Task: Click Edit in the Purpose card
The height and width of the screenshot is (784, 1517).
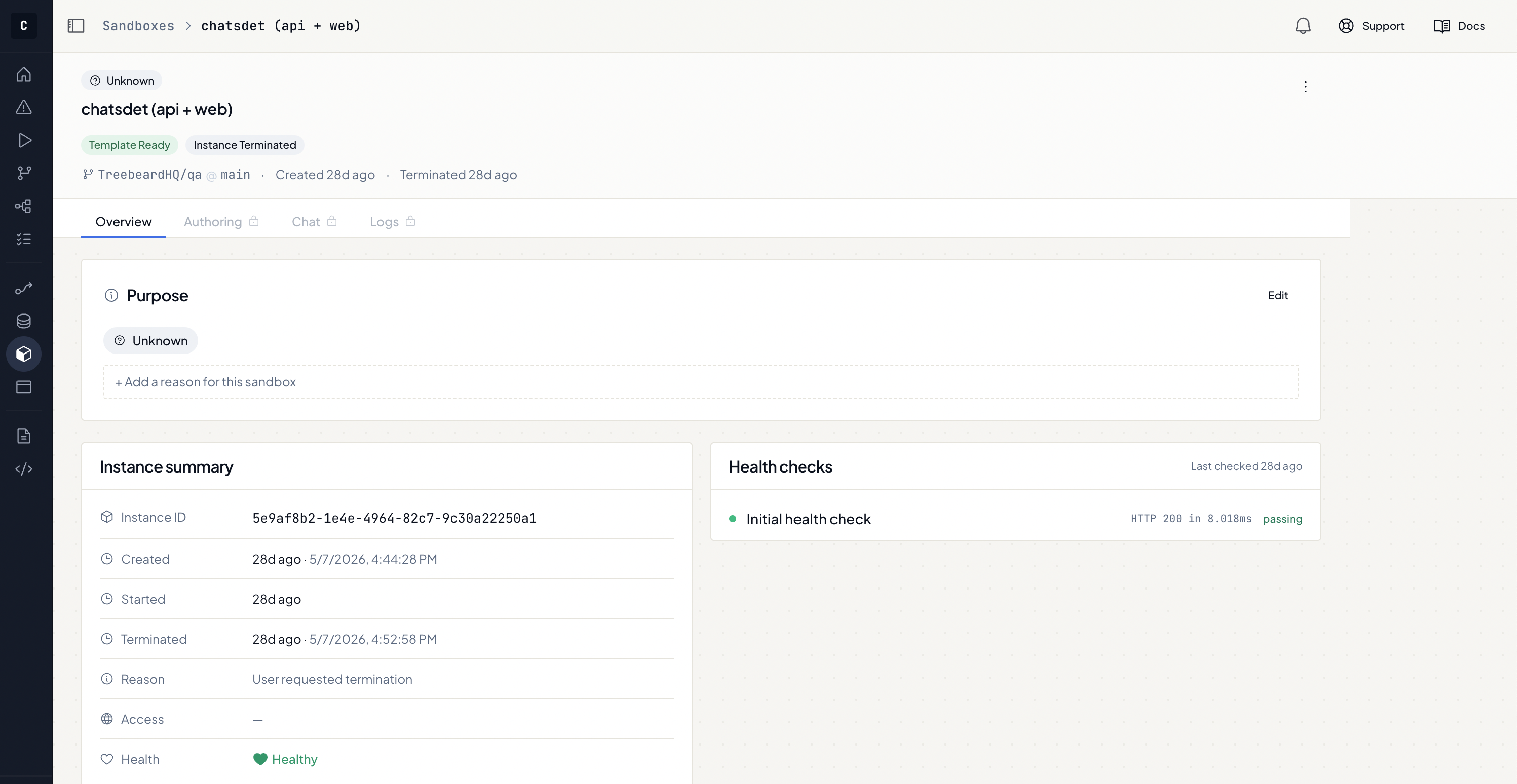Action: point(1277,295)
